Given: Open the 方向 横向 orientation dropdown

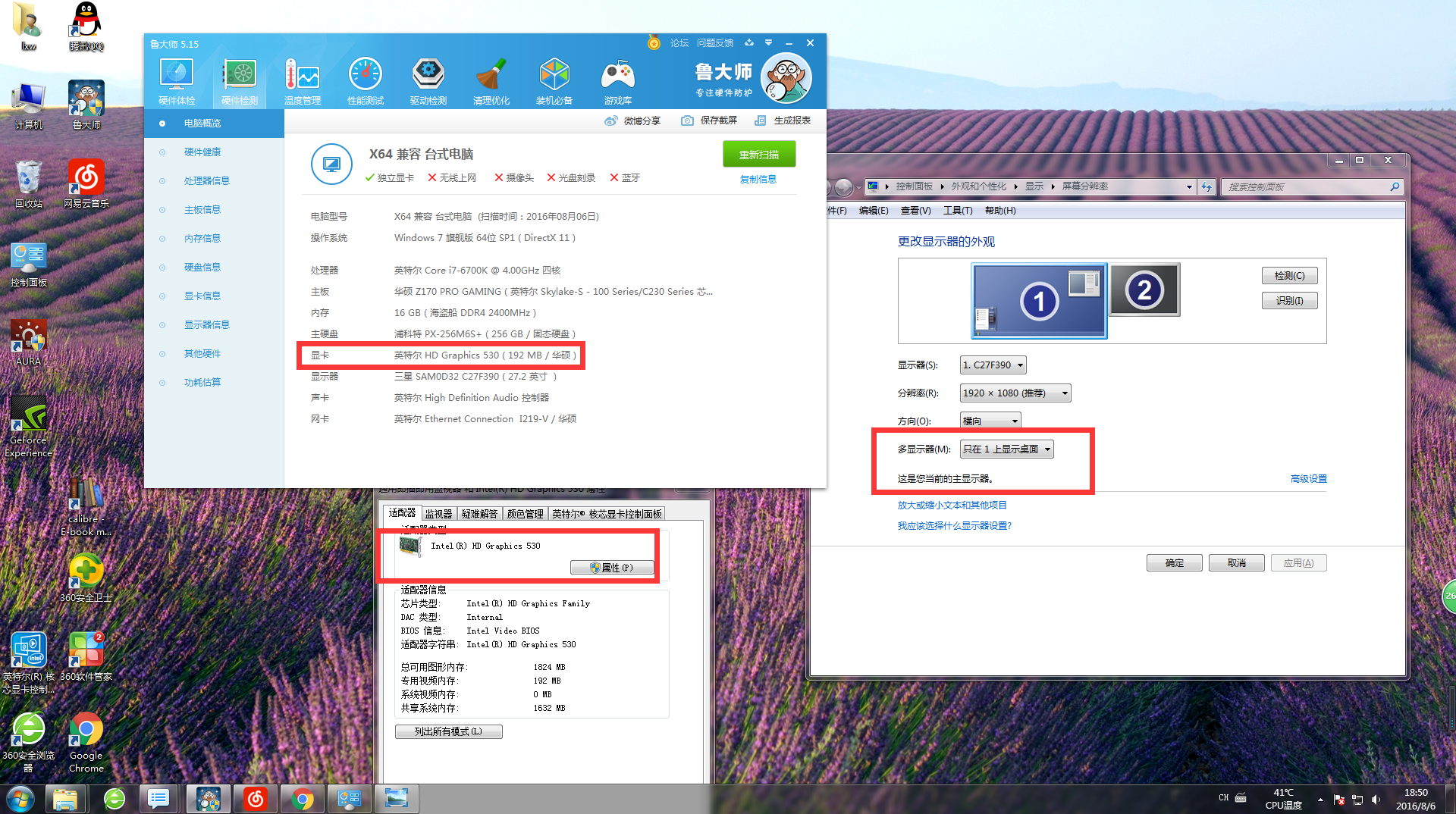Looking at the screenshot, I should pyautogui.click(x=990, y=421).
